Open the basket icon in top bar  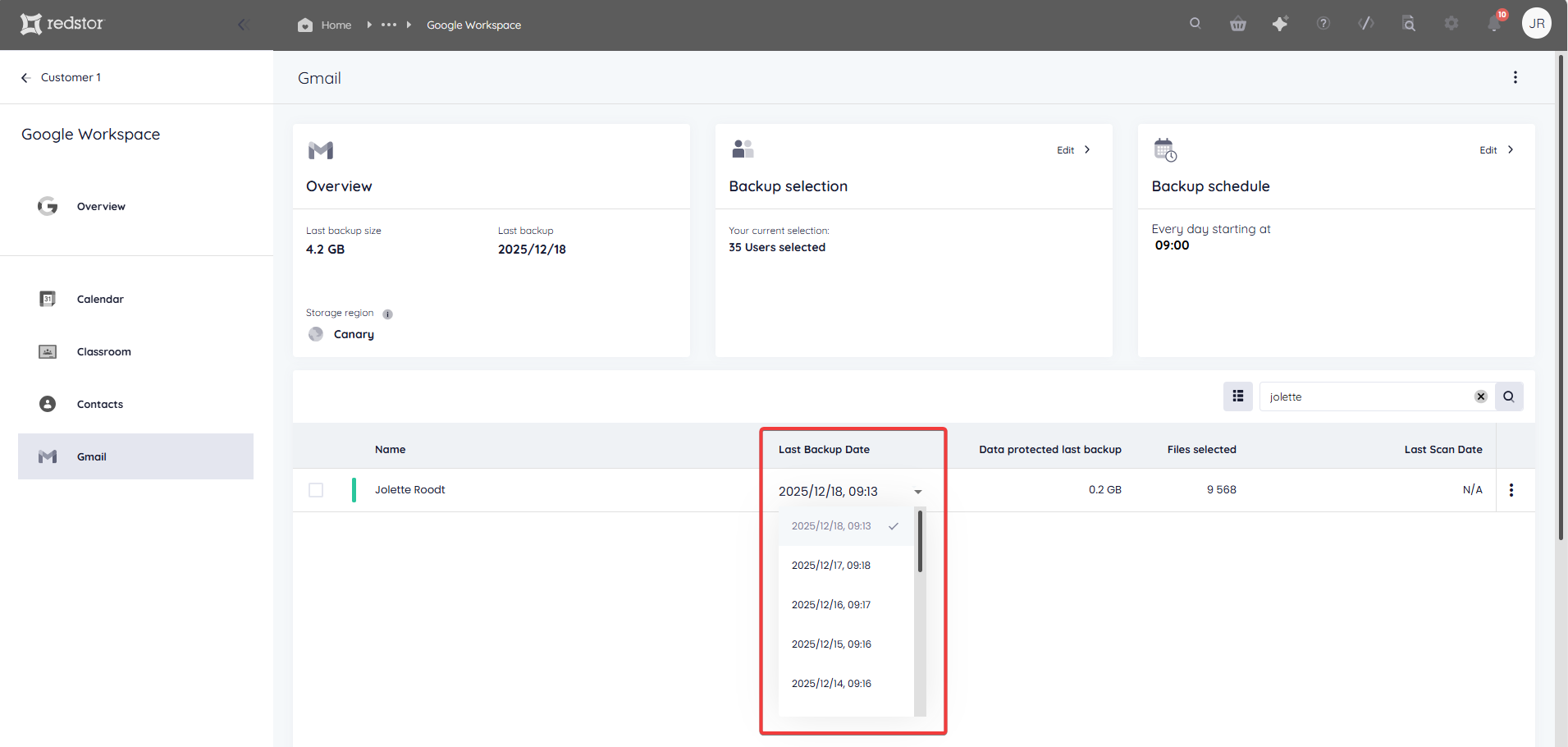(x=1238, y=24)
